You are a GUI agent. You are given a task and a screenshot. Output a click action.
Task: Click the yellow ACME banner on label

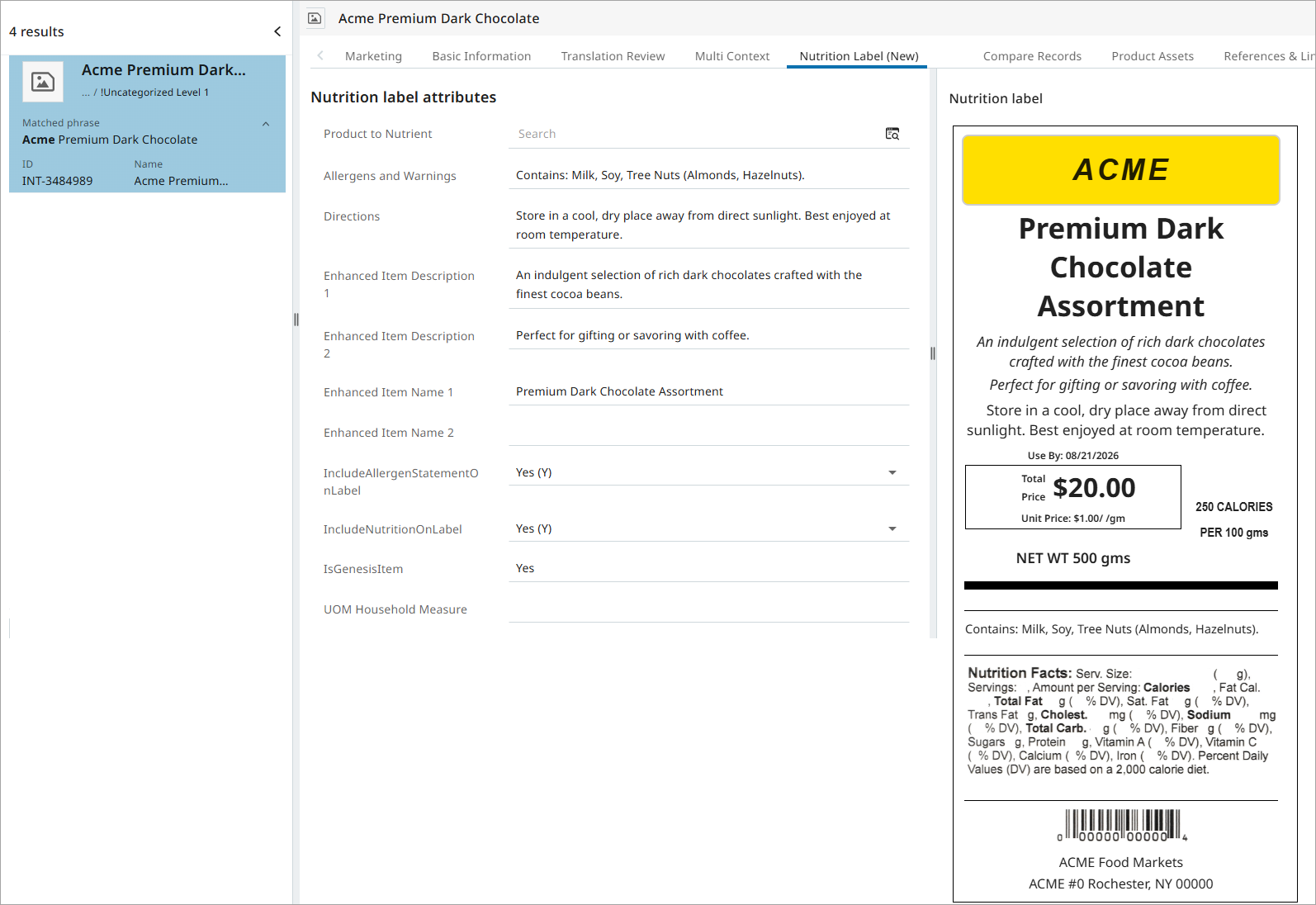pos(1121,170)
